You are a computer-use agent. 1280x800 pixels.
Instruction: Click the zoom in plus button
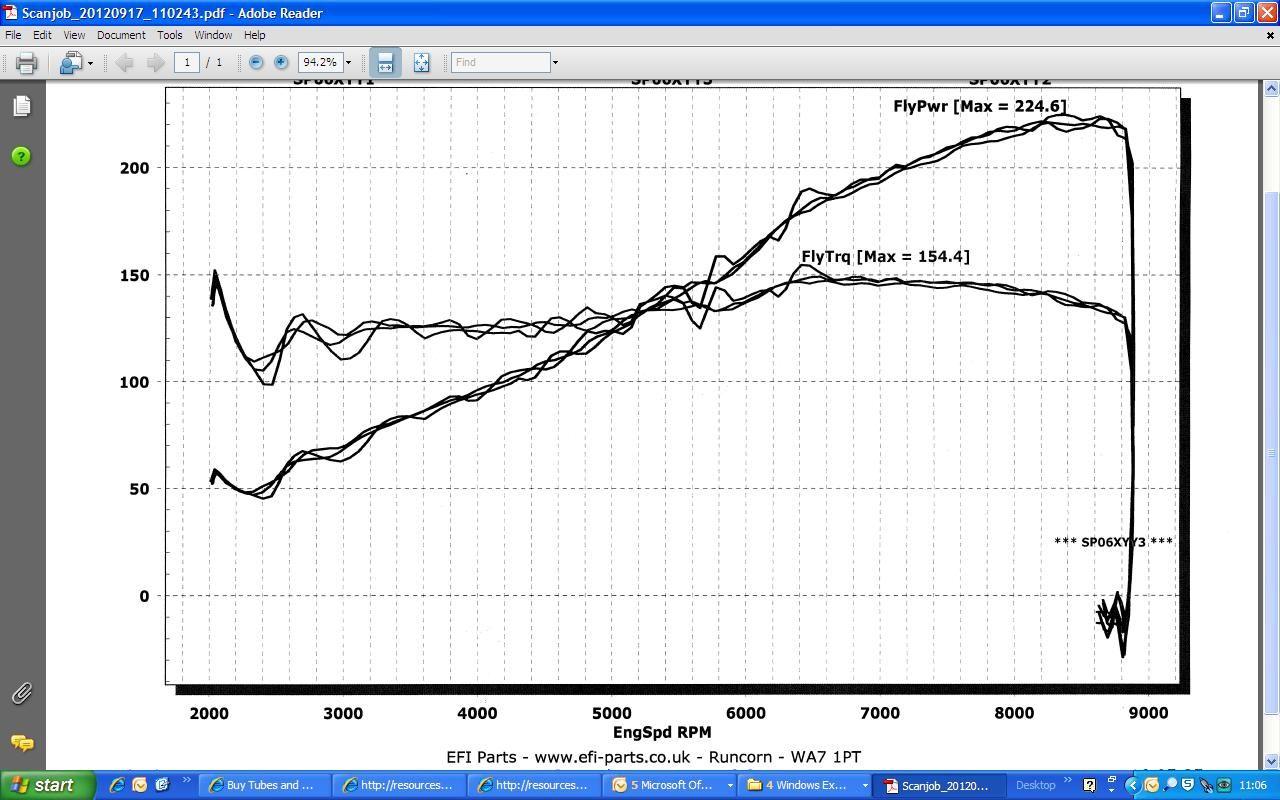click(x=281, y=62)
